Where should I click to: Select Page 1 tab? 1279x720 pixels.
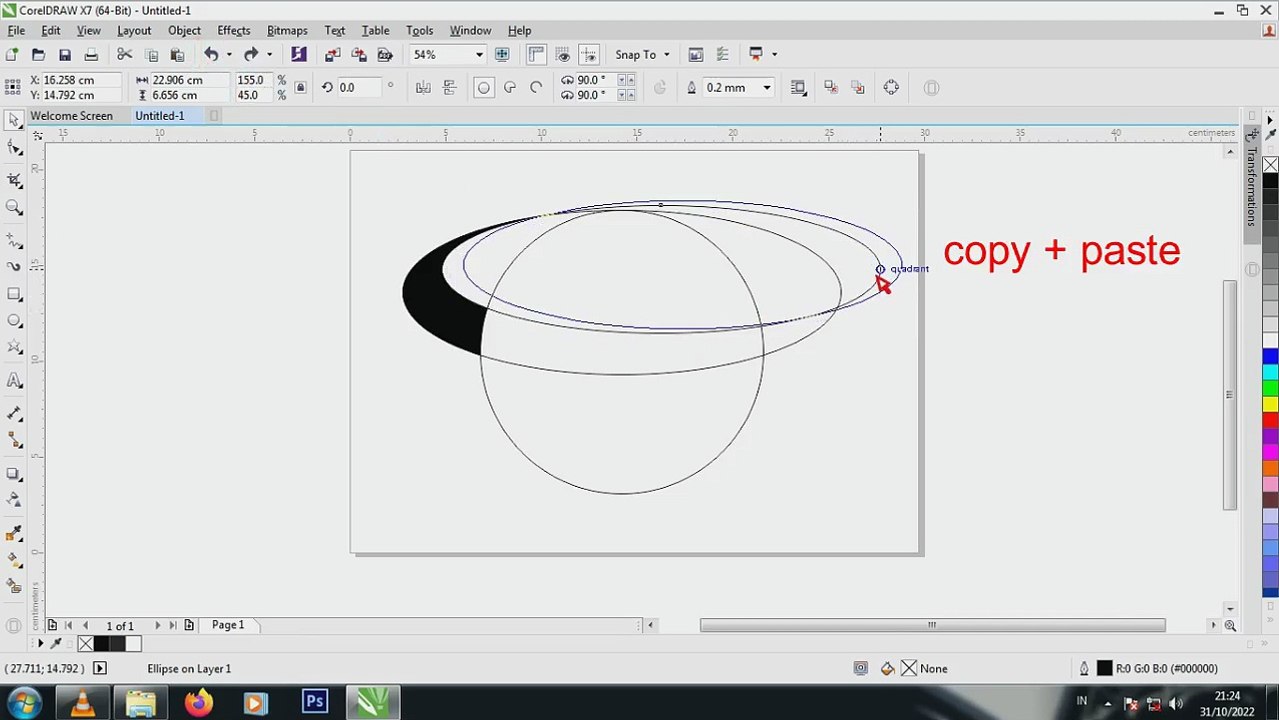(228, 625)
